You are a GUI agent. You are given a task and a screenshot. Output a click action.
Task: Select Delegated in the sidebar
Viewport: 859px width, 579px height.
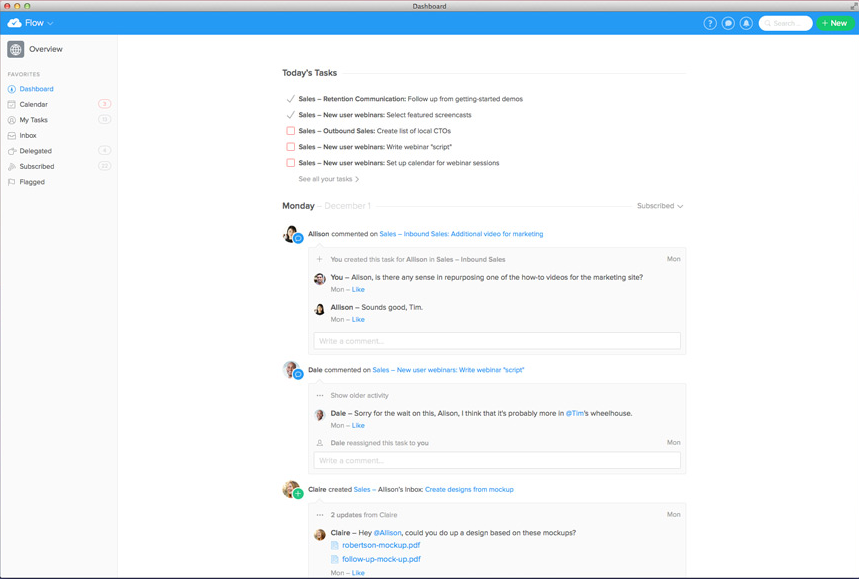[x=35, y=150]
